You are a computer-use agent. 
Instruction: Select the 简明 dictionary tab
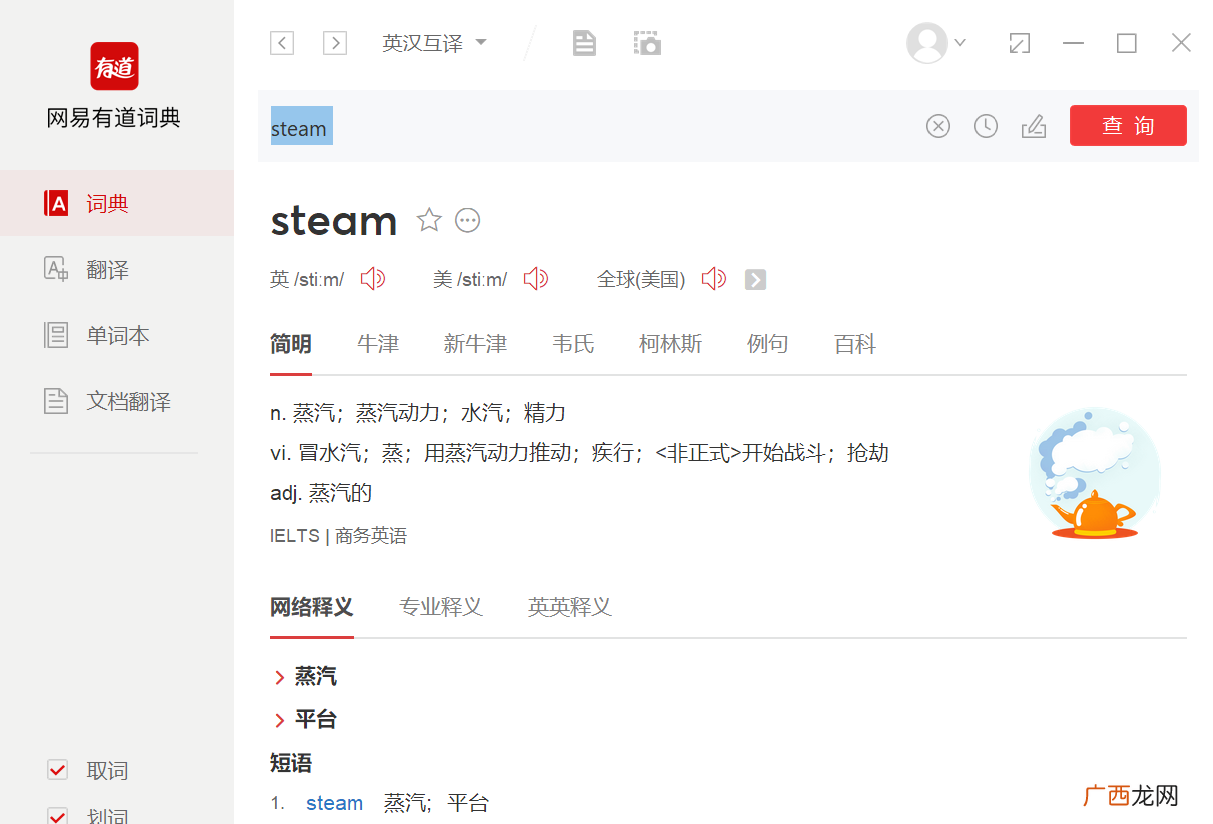[291, 344]
